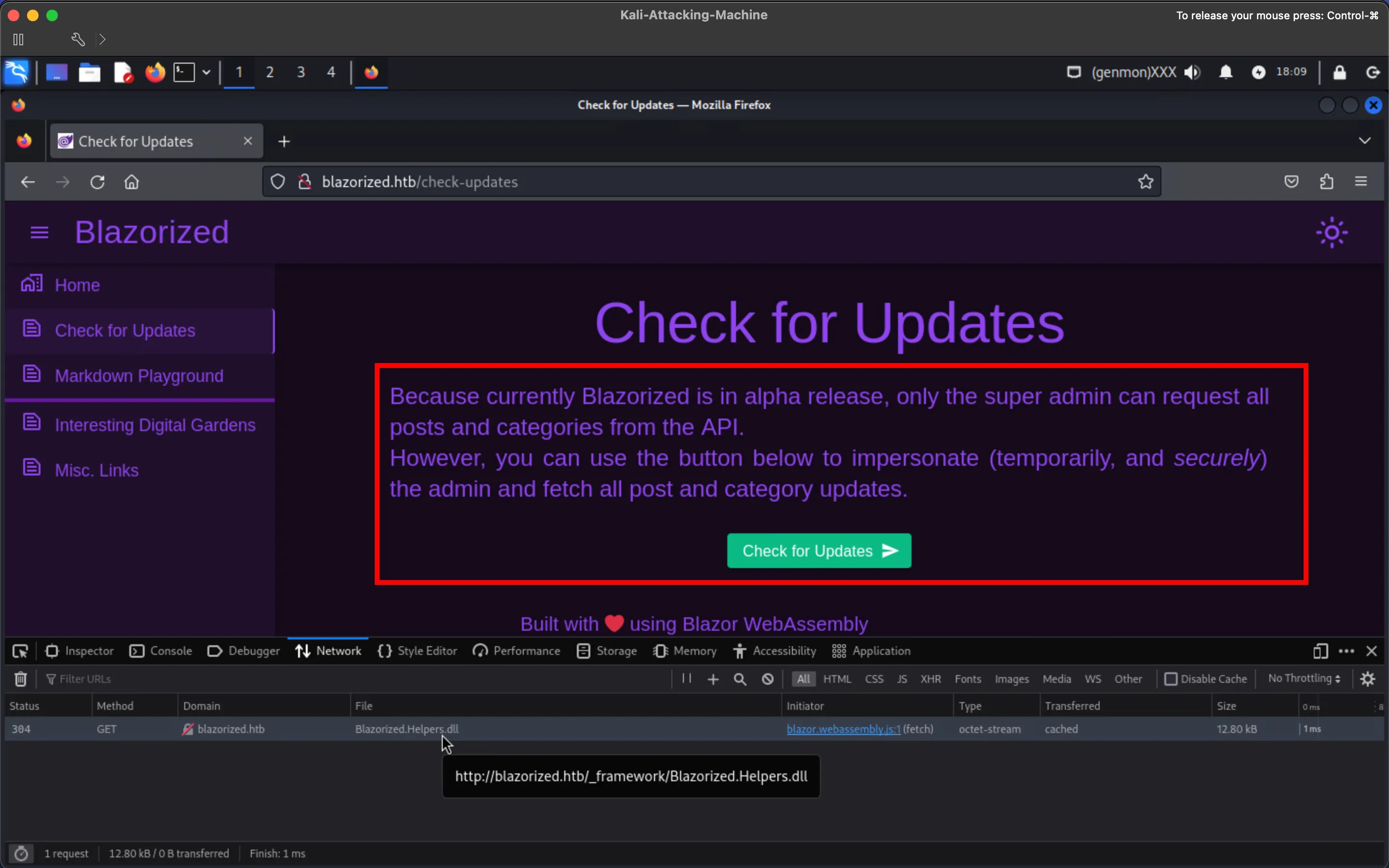This screenshot has width=1389, height=868.
Task: Open the No Throttling dropdown
Action: (1304, 678)
